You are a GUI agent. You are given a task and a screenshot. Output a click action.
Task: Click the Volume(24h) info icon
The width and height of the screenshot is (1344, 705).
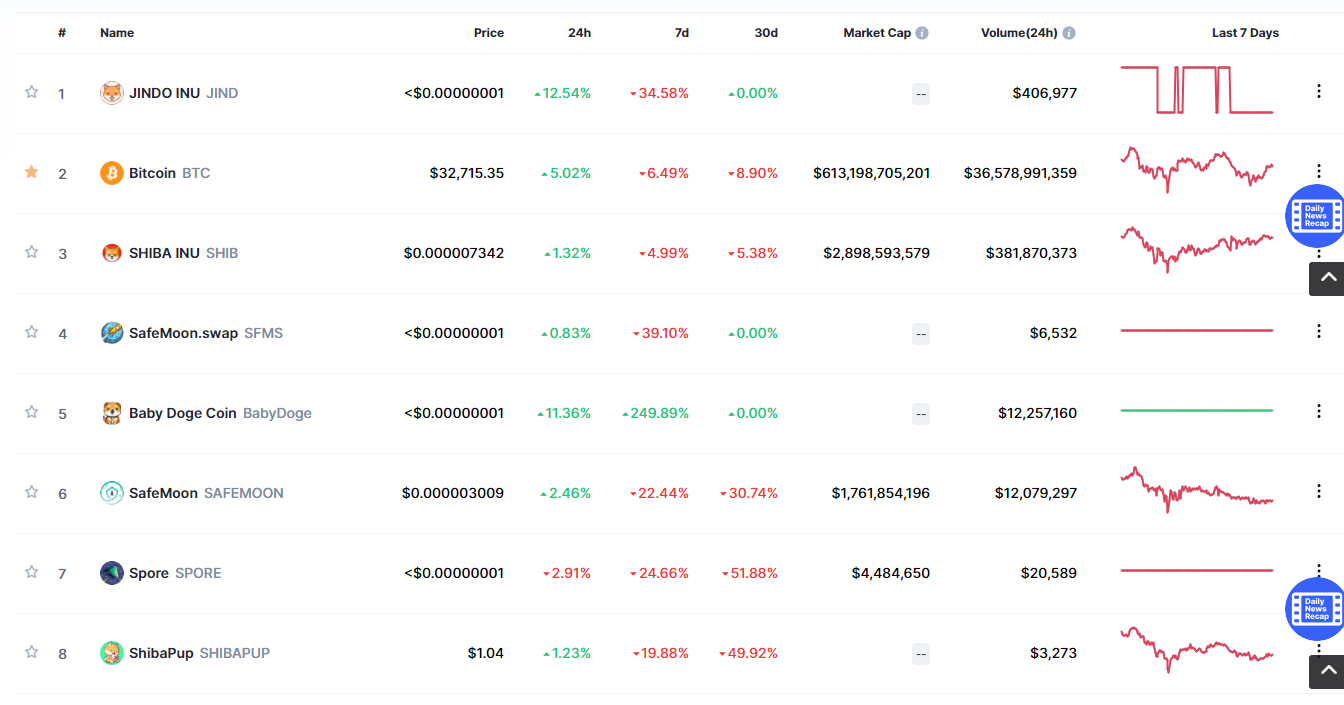coord(1069,33)
